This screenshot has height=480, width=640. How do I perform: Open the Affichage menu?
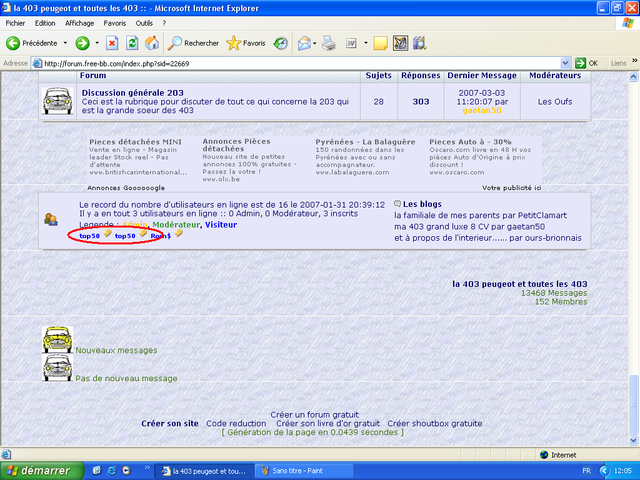tap(79, 22)
